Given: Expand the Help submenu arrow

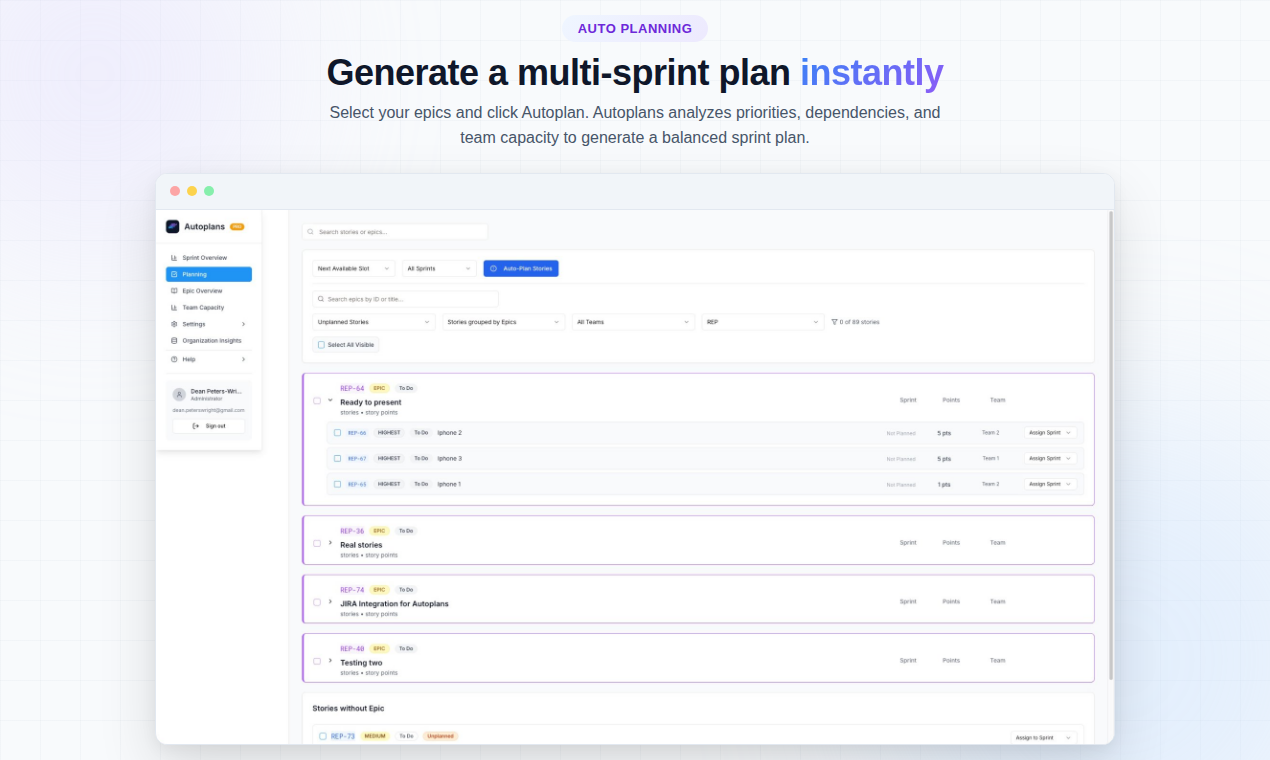Looking at the screenshot, I should coord(243,359).
